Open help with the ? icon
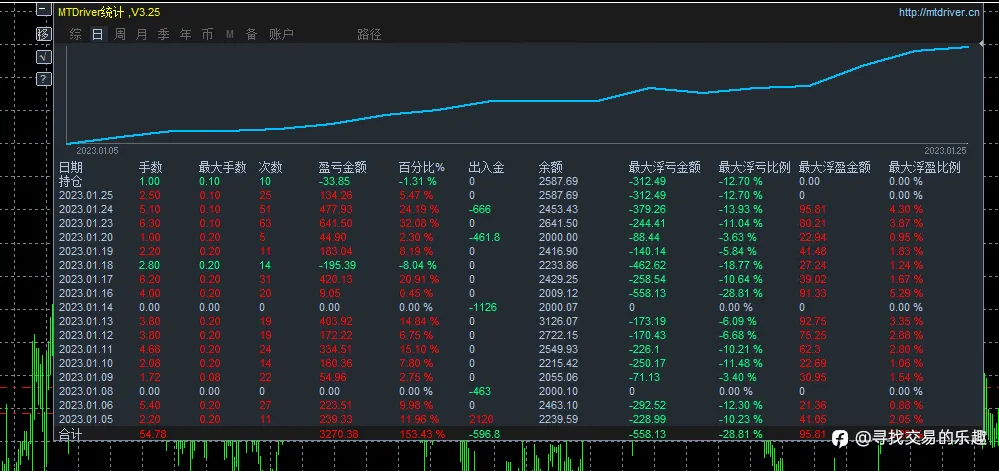 (x=43, y=79)
